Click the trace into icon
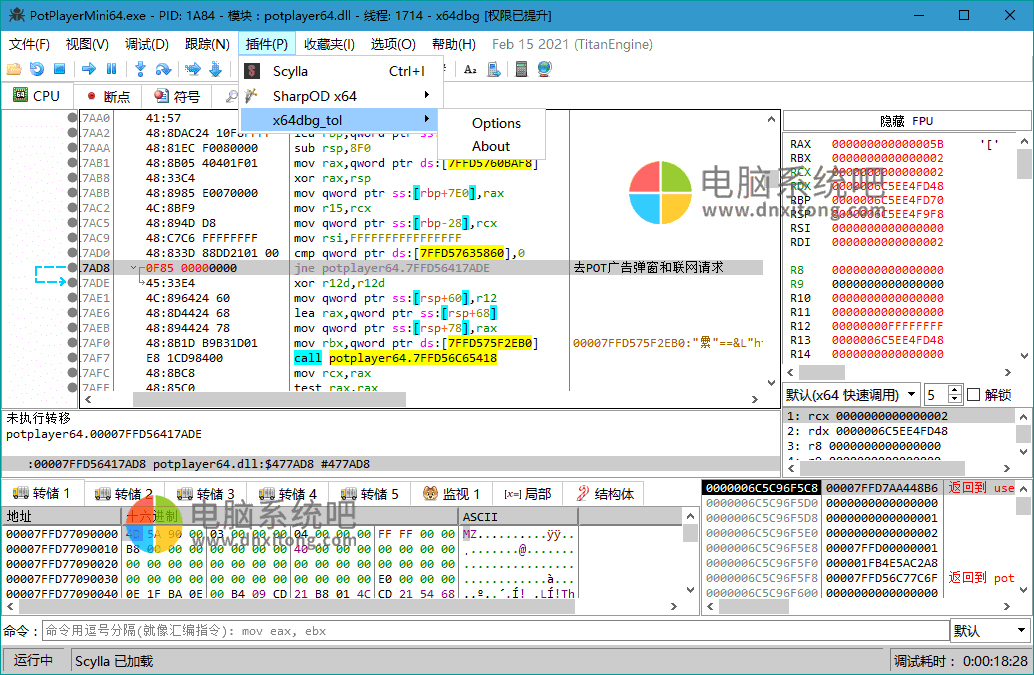Screen dimensions: 1034x675 point(193,69)
